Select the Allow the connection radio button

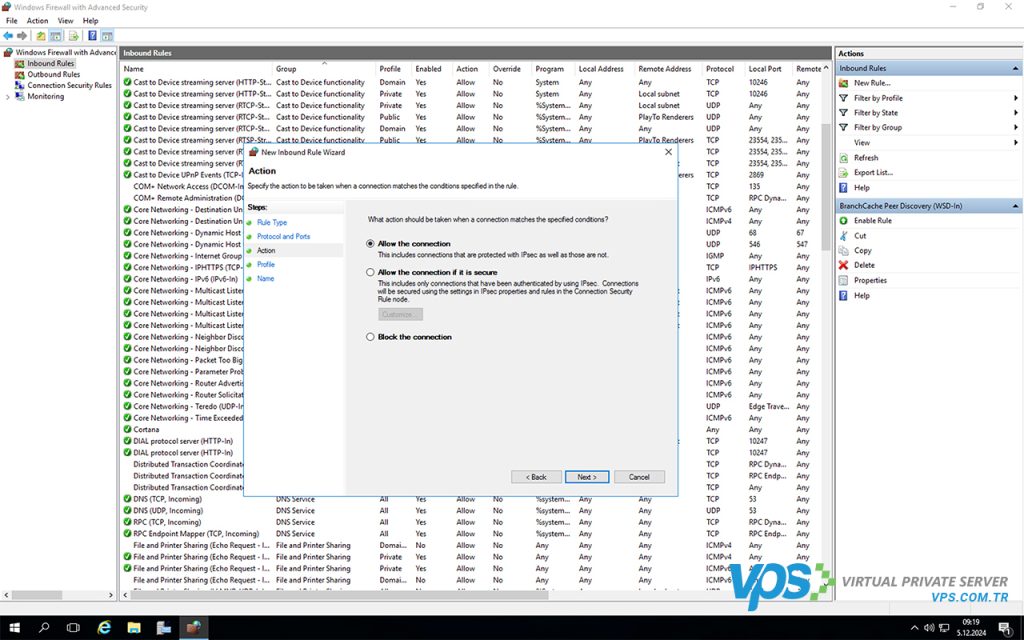tap(370, 244)
